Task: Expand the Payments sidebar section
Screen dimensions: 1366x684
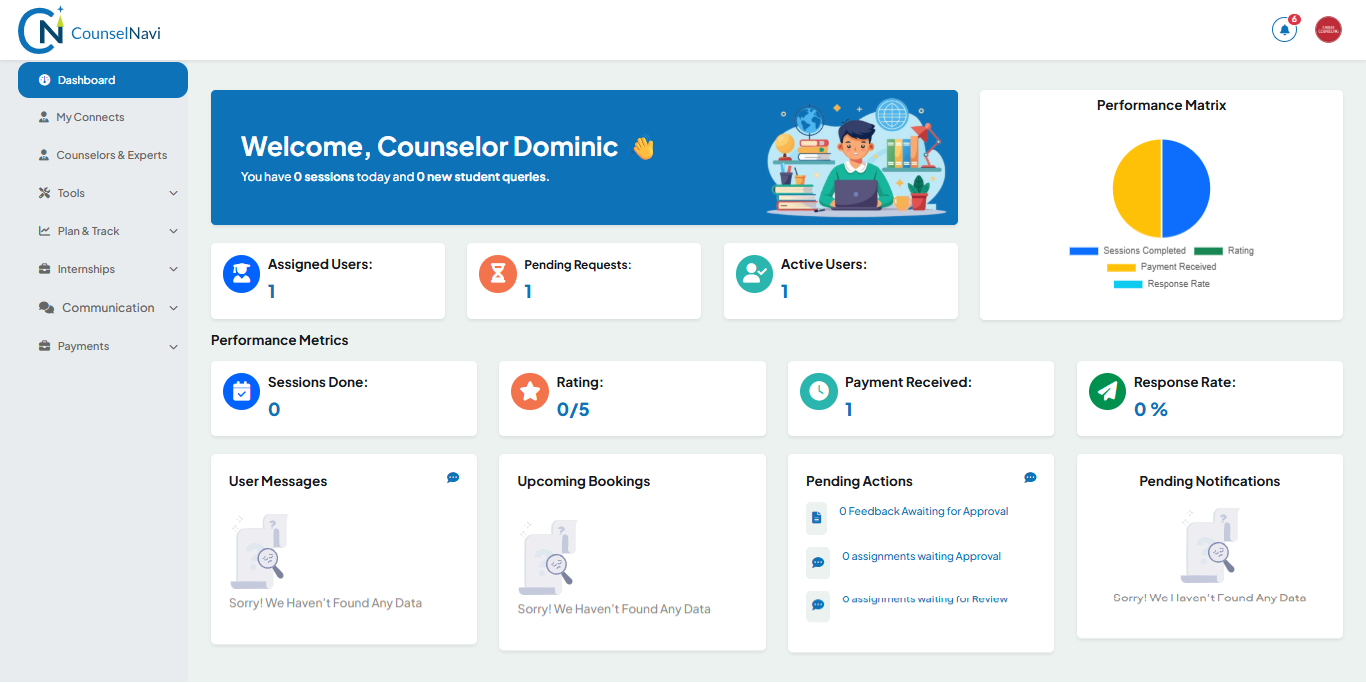Action: (x=108, y=346)
